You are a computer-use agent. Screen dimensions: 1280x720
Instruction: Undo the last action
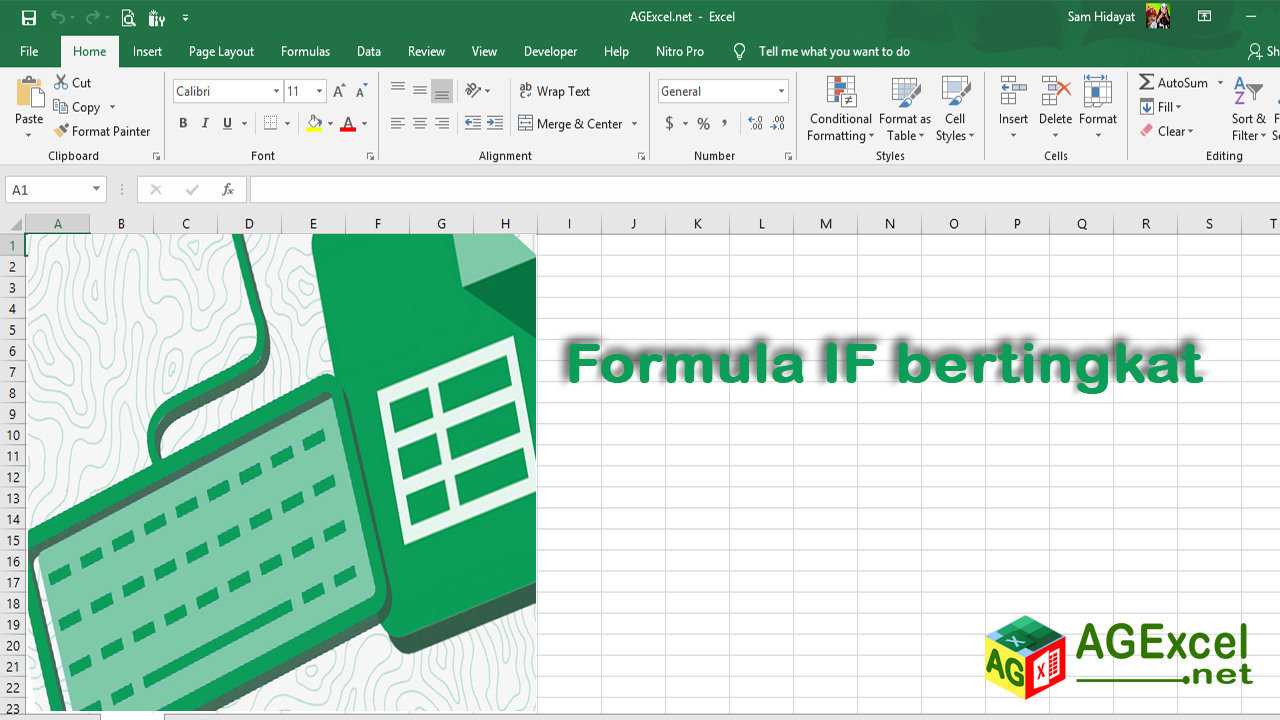[58, 17]
